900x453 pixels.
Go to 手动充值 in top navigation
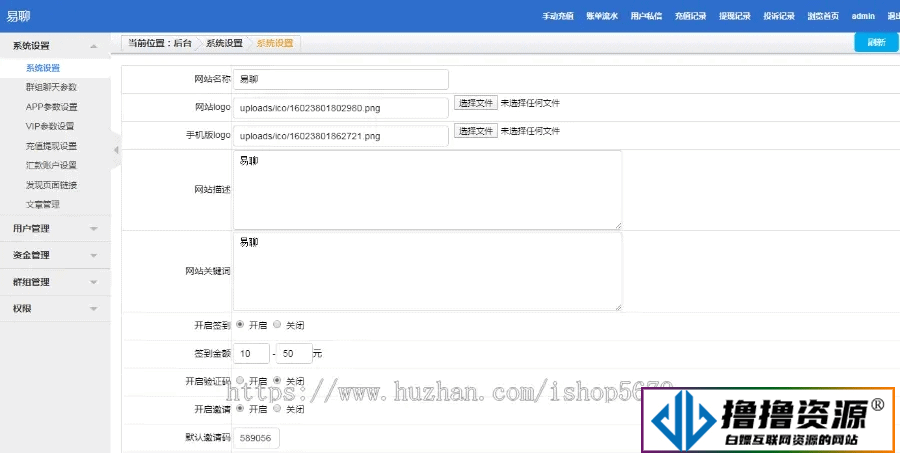point(558,16)
